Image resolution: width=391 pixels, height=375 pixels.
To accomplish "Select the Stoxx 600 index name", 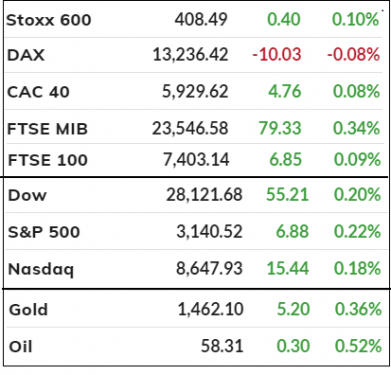I will [49, 20].
